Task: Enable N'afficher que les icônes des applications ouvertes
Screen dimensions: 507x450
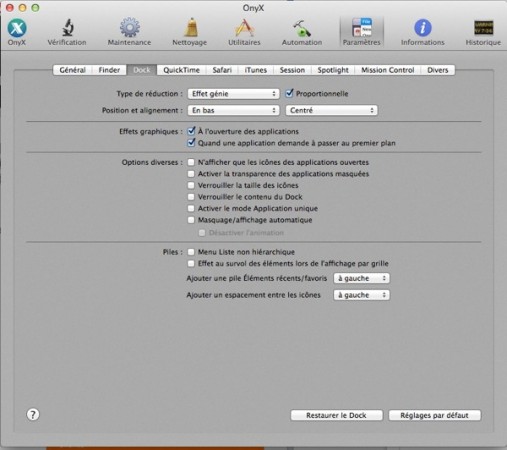Action: [x=191, y=162]
